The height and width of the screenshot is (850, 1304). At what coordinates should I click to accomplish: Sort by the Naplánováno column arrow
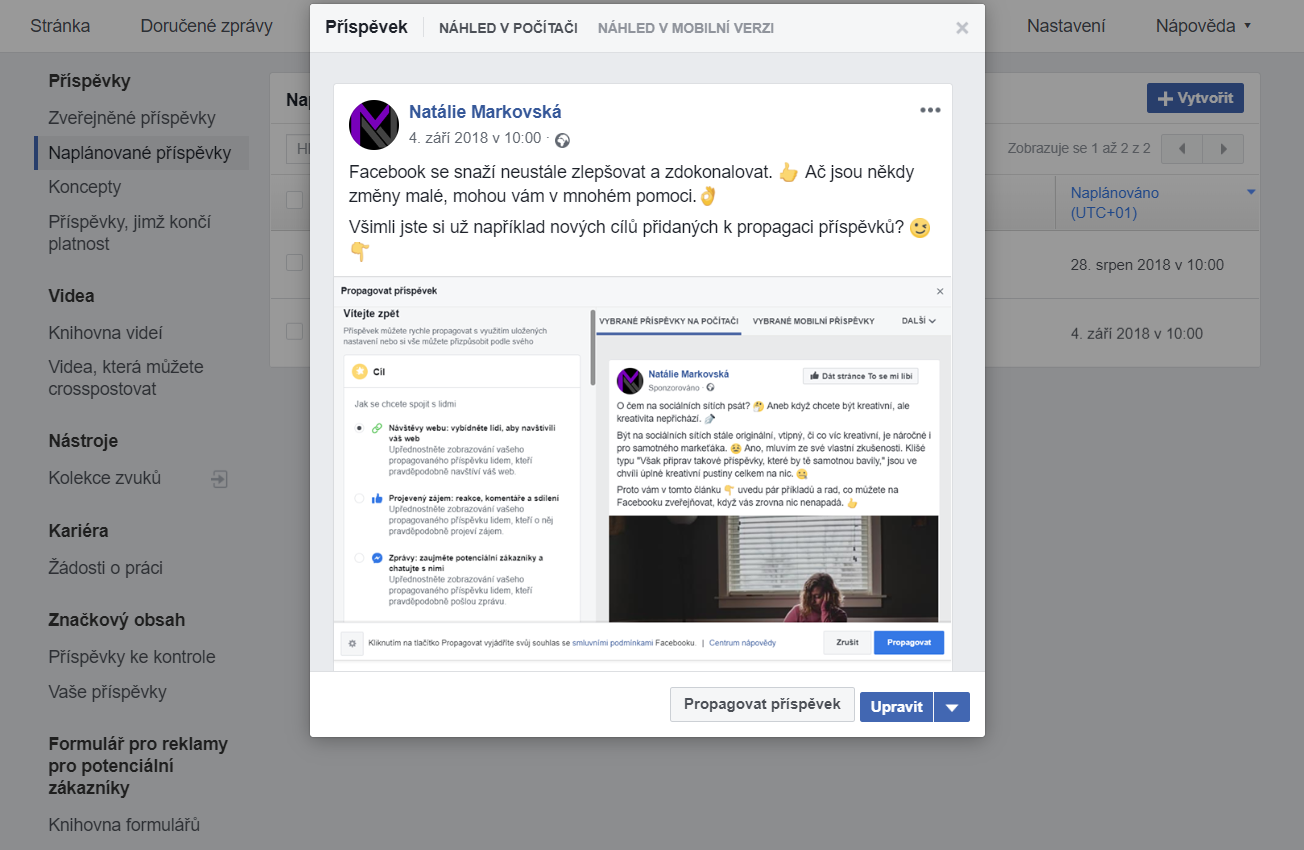click(x=1250, y=192)
